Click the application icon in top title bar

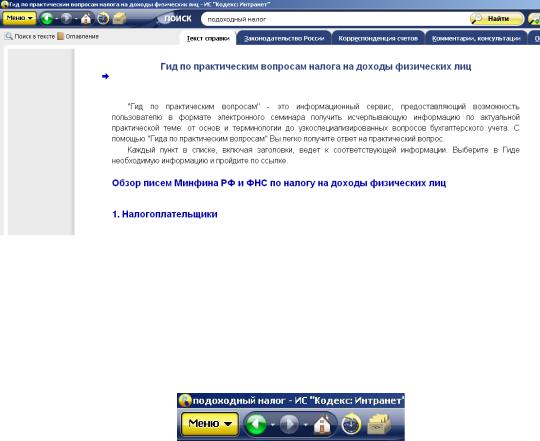[x=4, y=4]
